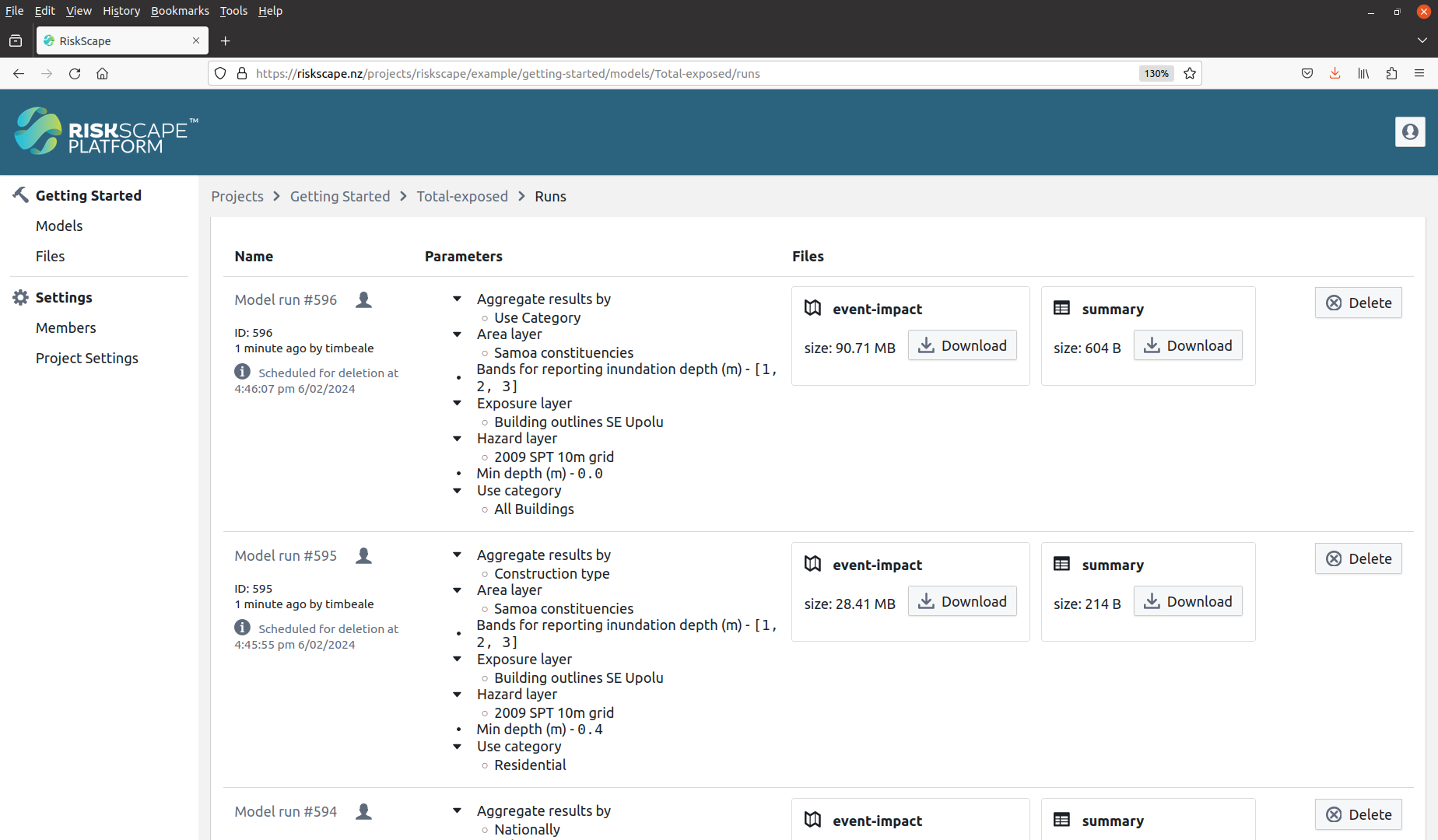The height and width of the screenshot is (840, 1438).
Task: Open Project Settings in sidebar
Action: coord(86,358)
